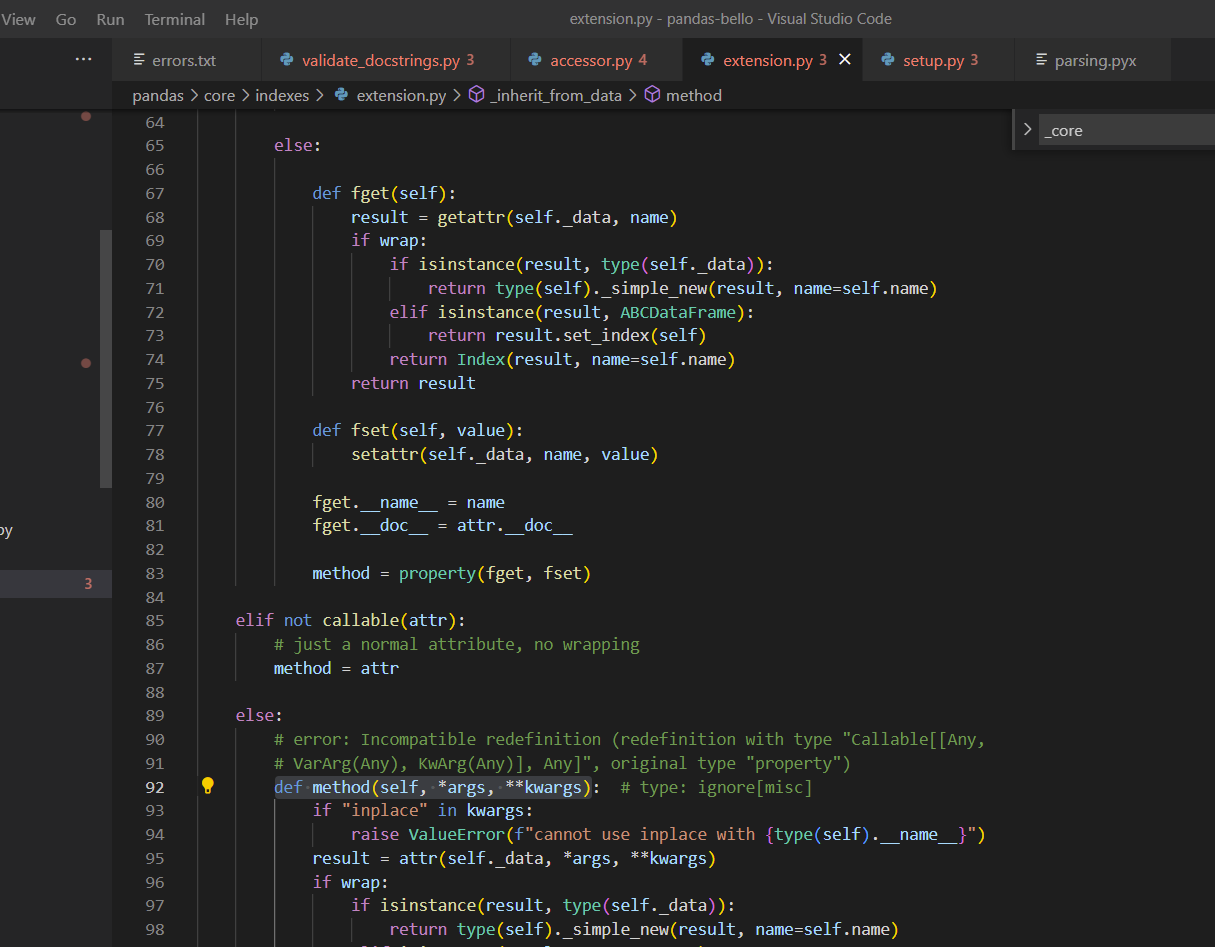Click cube symbol icon before _inherit_from_data breadcrumb

(x=476, y=95)
